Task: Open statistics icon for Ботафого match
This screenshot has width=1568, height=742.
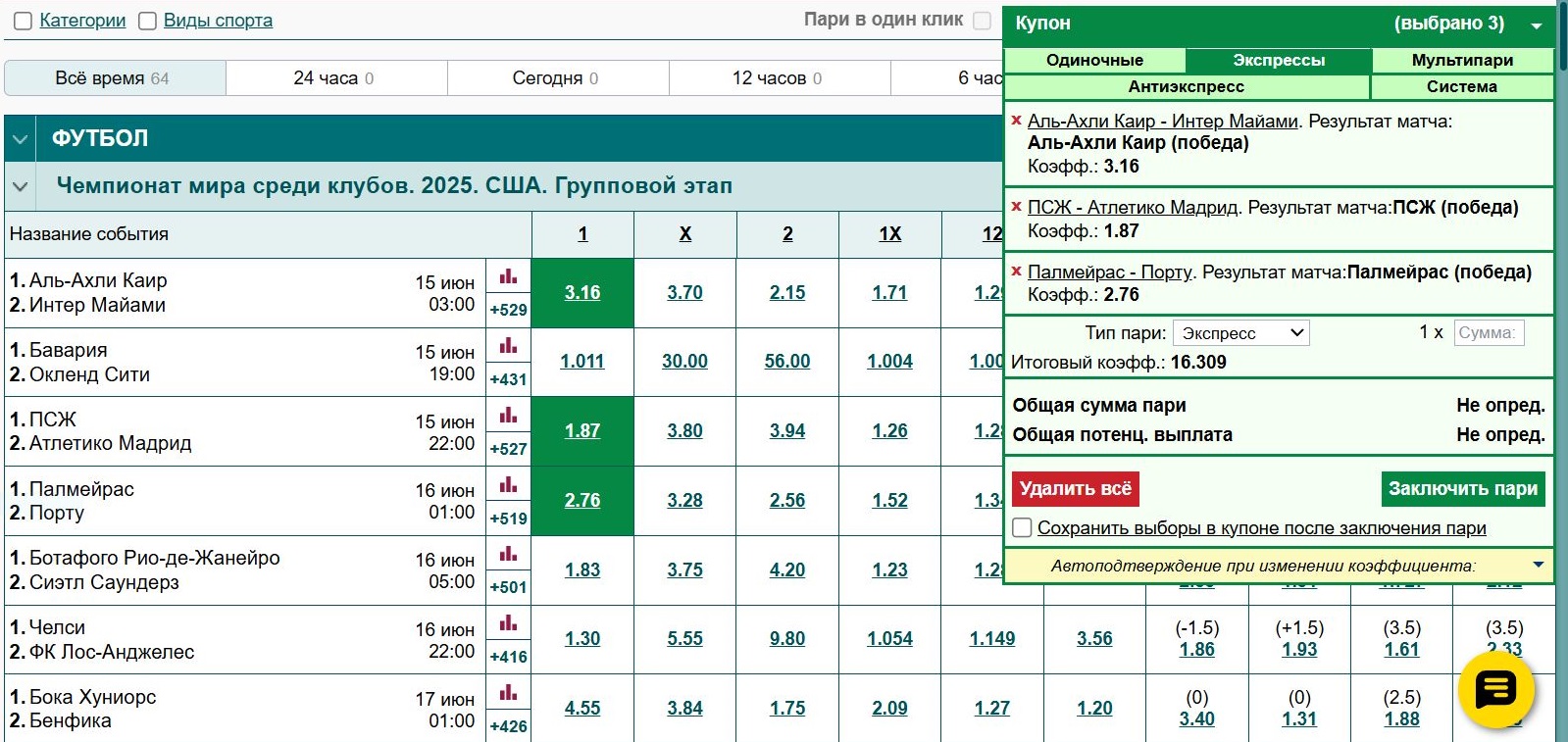Action: tap(508, 554)
